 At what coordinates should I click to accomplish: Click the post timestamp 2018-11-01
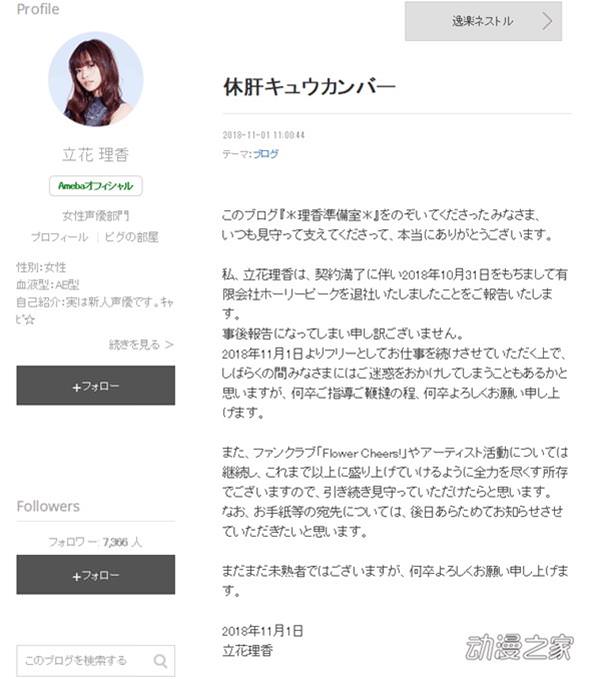point(263,135)
